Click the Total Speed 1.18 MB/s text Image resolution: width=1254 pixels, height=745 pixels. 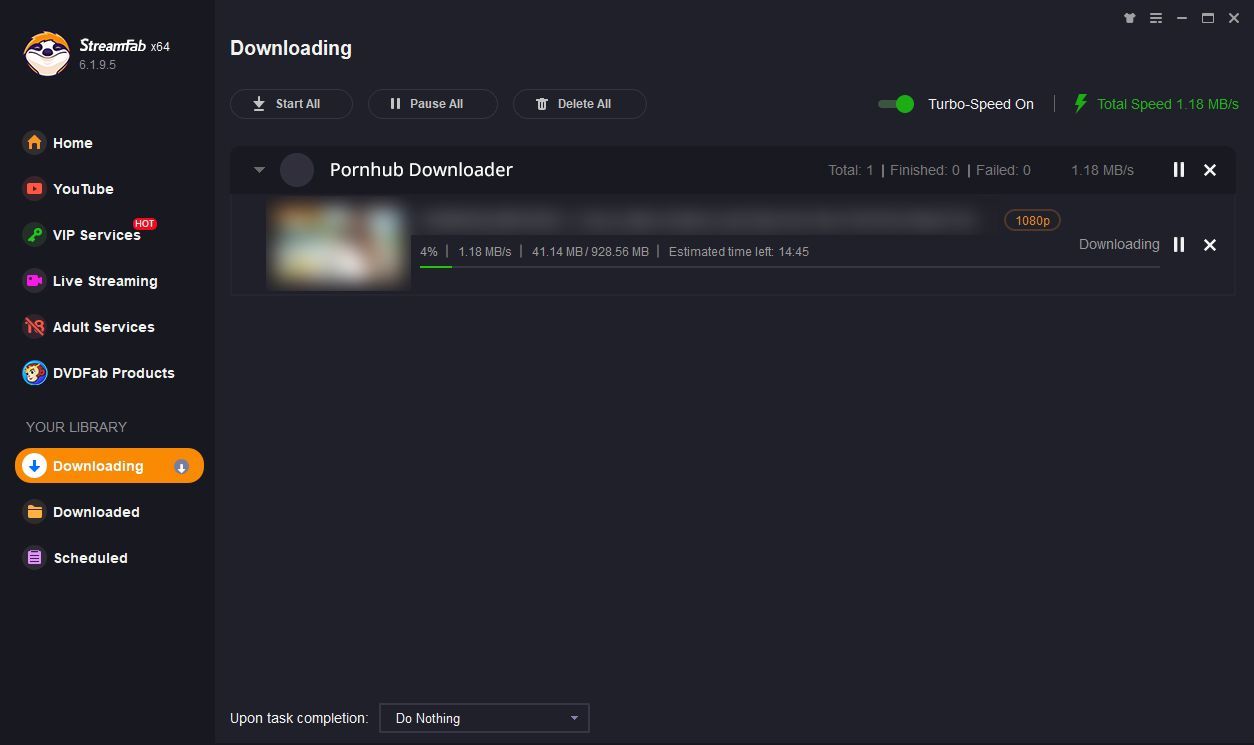coord(1168,104)
